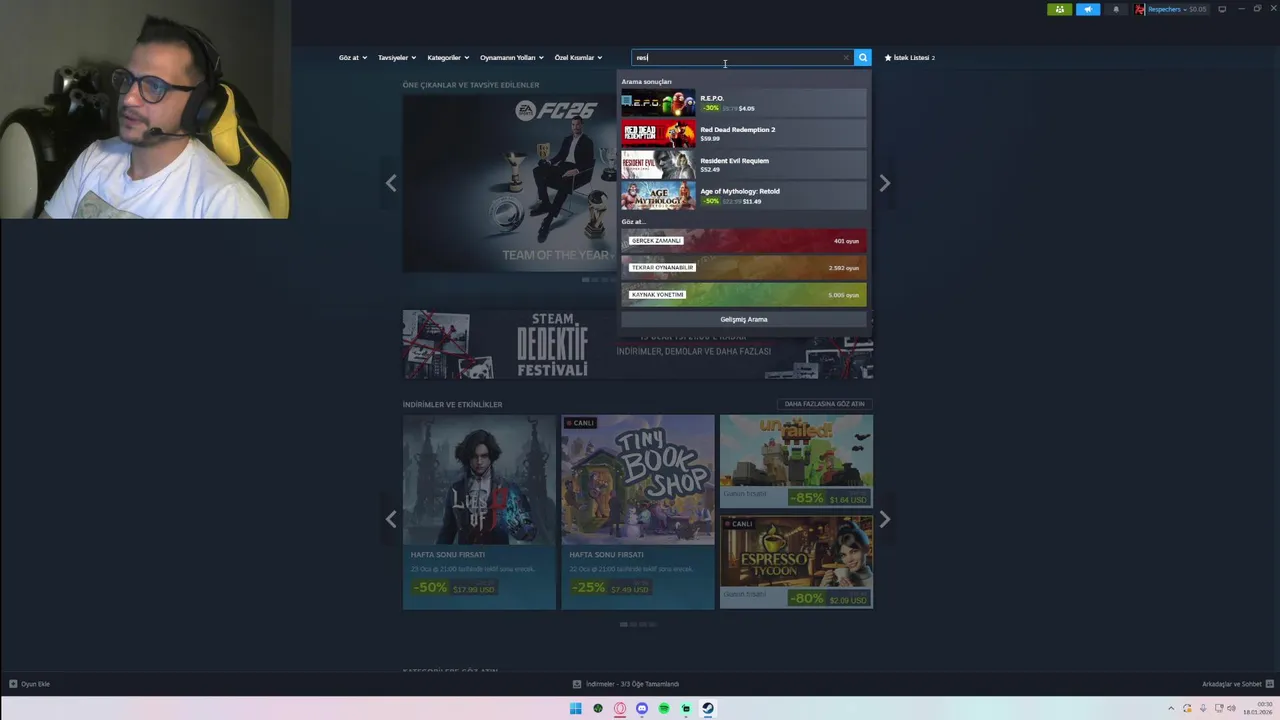Expand the Oynamanın Yolları dropdown
1280x720 pixels.
[512, 58]
